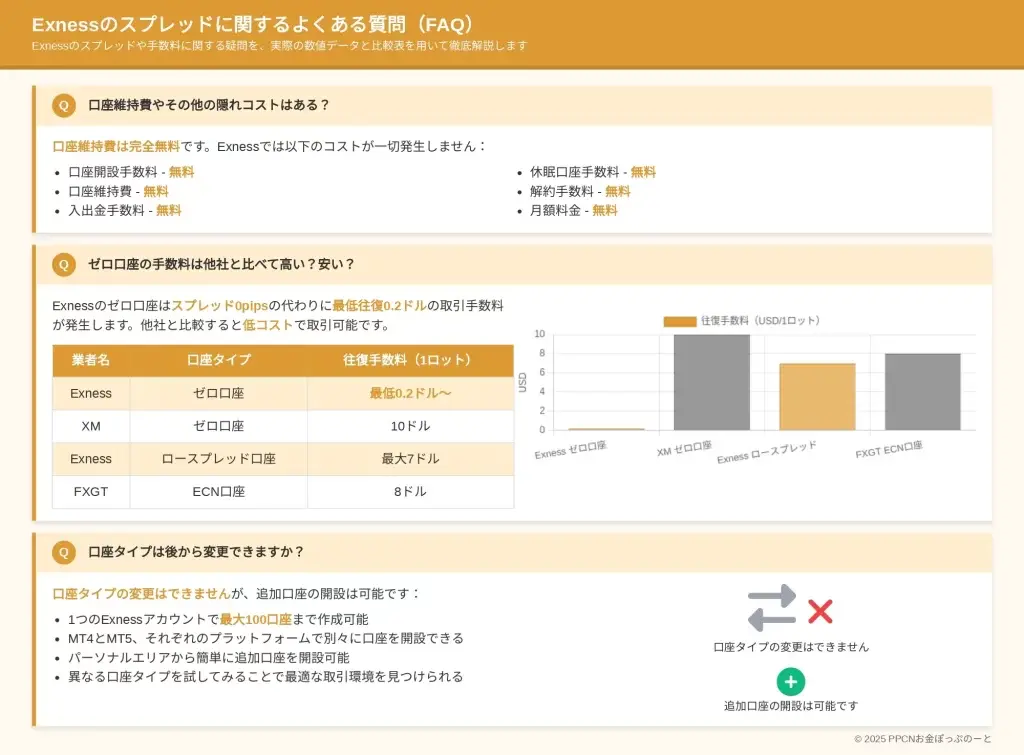The height and width of the screenshot is (755, 1024).
Task: Select the orange Exness ロースプレッド chart bar
Action: pos(817,396)
